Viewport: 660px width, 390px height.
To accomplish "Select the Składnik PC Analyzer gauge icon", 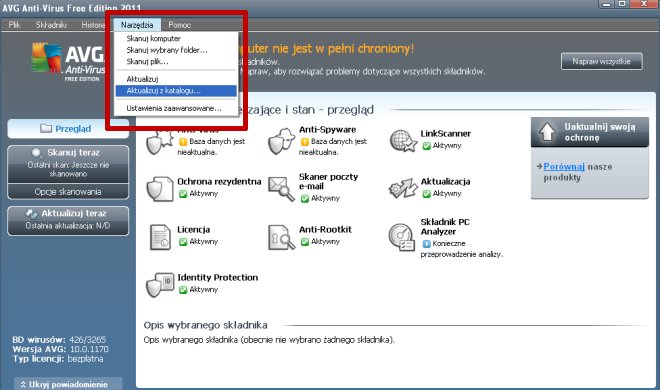I will [x=402, y=237].
